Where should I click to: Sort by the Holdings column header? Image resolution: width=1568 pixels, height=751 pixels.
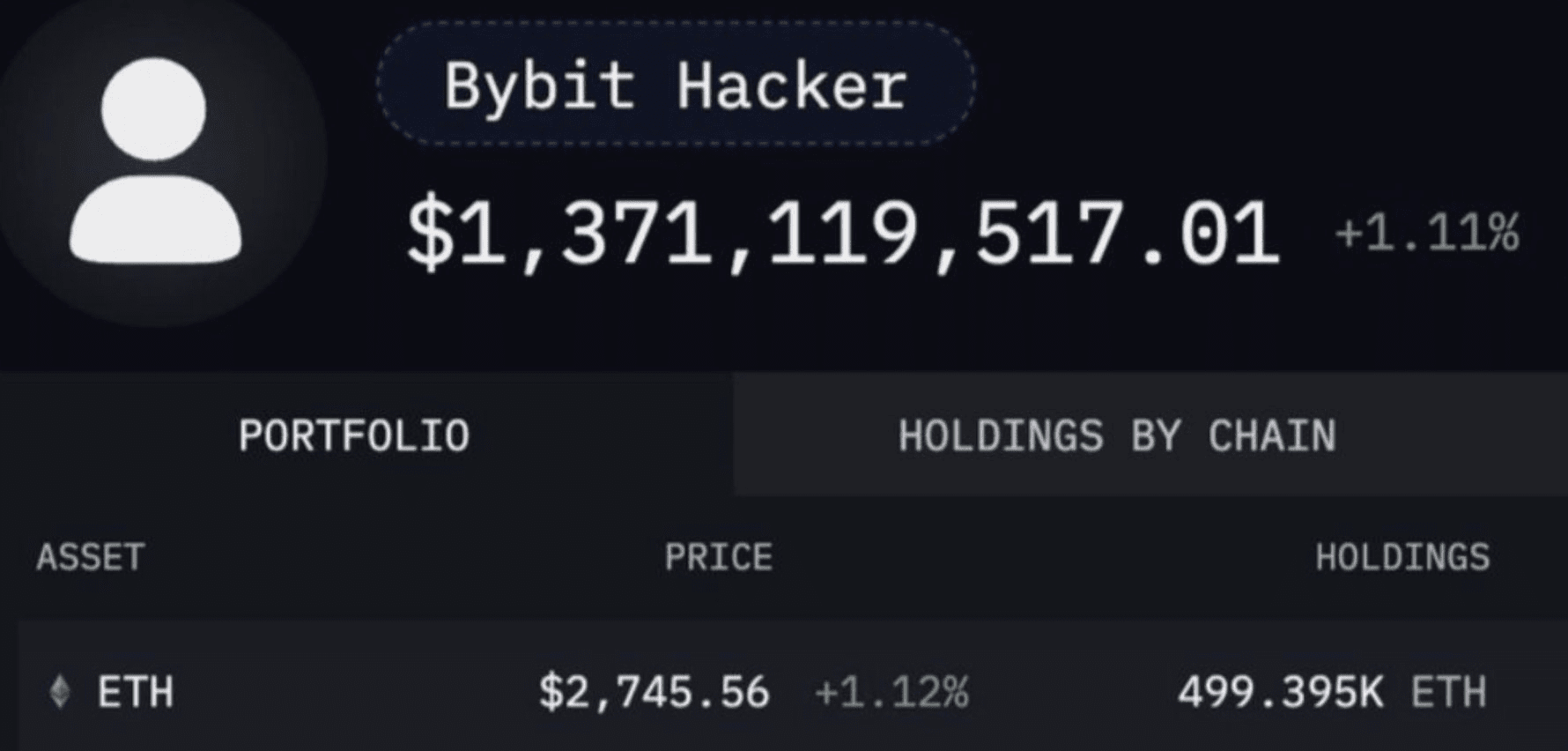(1402, 557)
